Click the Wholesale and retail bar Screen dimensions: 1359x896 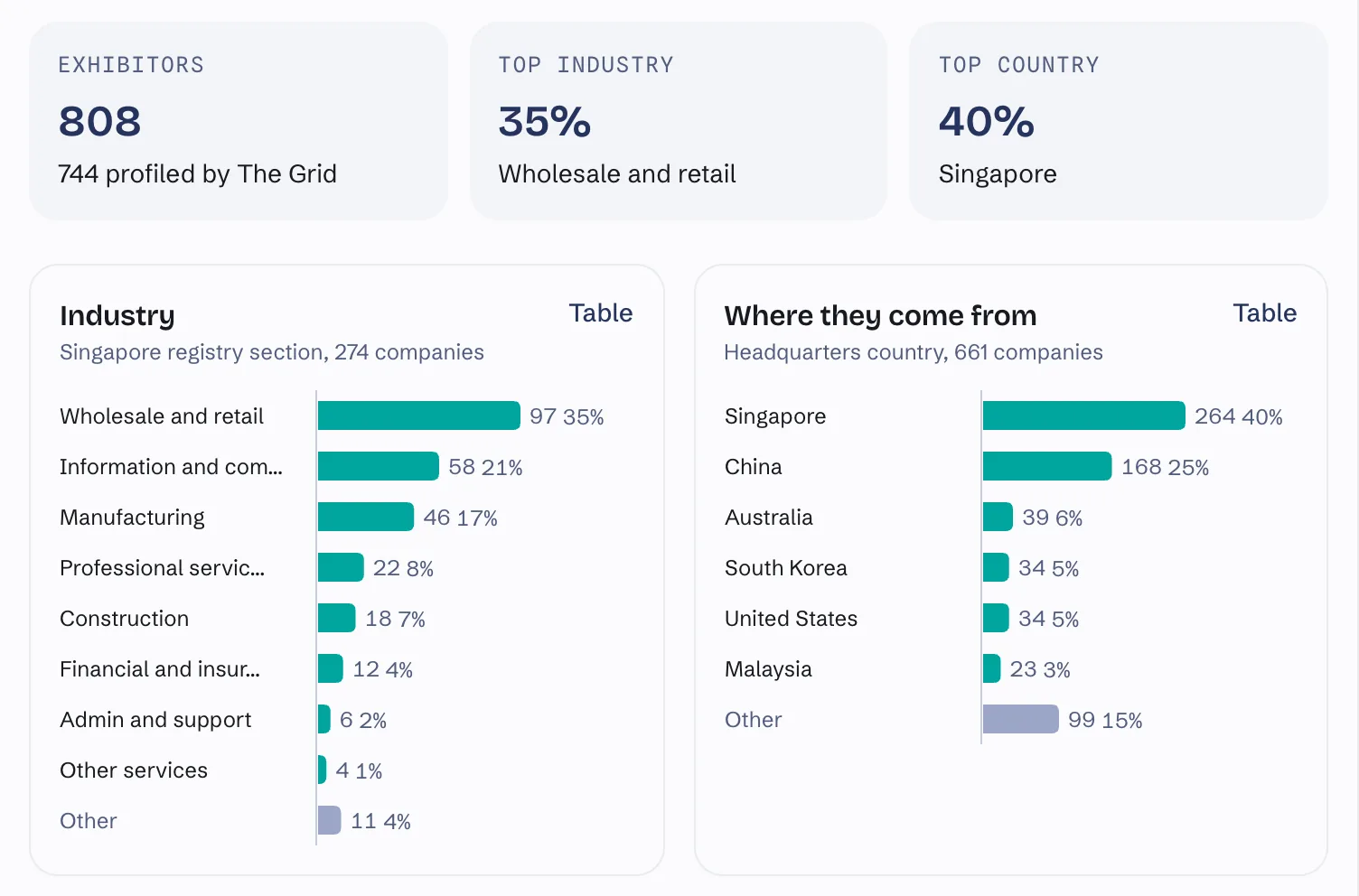[x=419, y=415]
